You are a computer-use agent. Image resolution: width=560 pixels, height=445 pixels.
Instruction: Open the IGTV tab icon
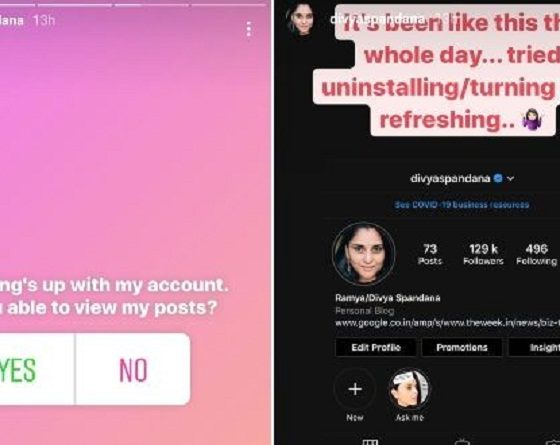click(462, 442)
